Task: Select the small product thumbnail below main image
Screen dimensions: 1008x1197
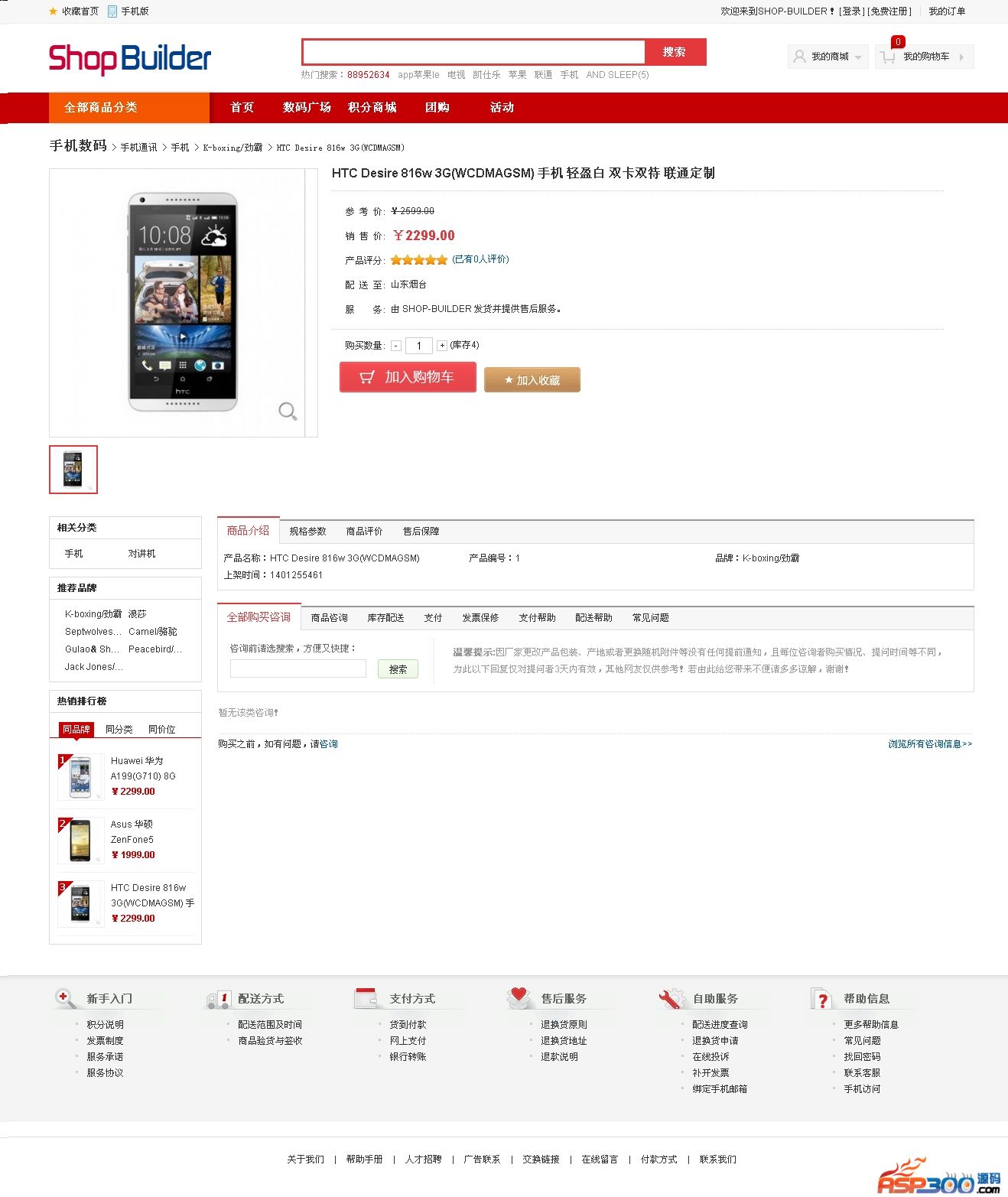Action: [73, 470]
